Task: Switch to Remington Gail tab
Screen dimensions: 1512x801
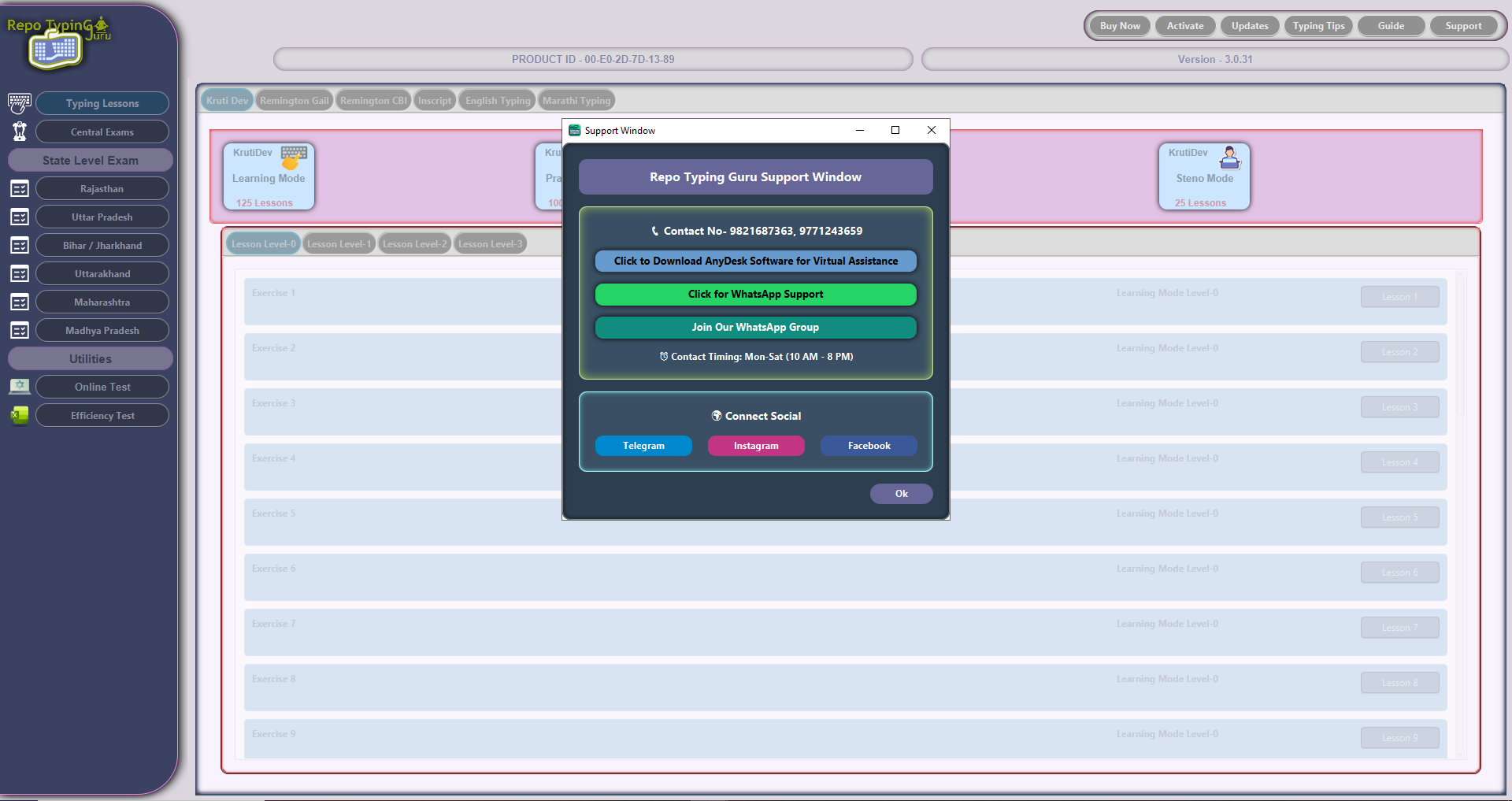Action: click(295, 100)
